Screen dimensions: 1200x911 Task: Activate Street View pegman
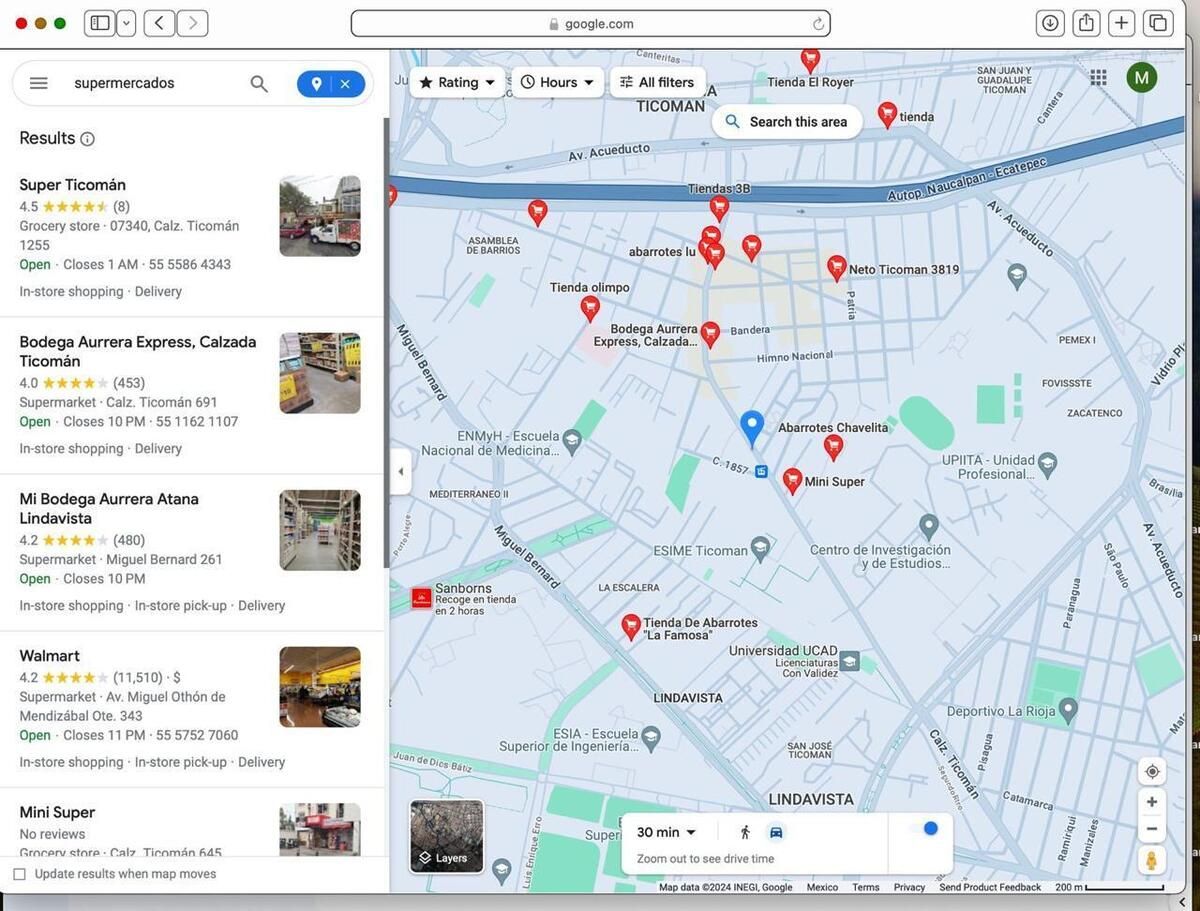pyautogui.click(x=1152, y=860)
